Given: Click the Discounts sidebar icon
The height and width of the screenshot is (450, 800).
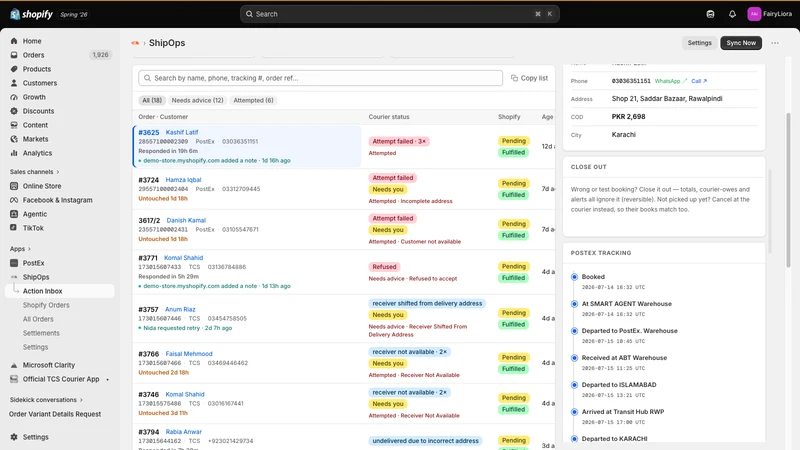Looking at the screenshot, I should [x=14, y=111].
